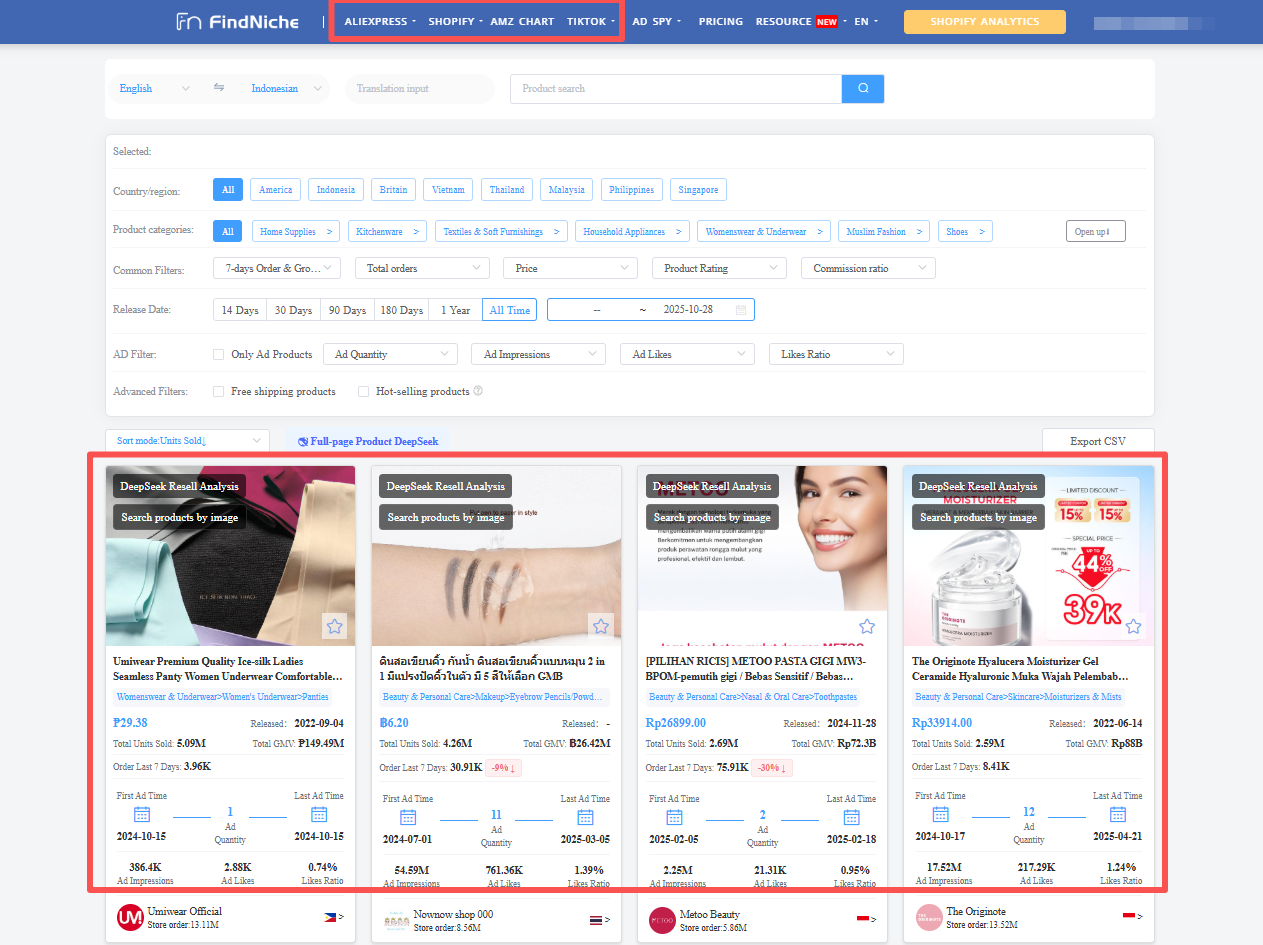Open the Sort mode Units Sold dropdown
This screenshot has height=945, width=1263.
[x=187, y=440]
